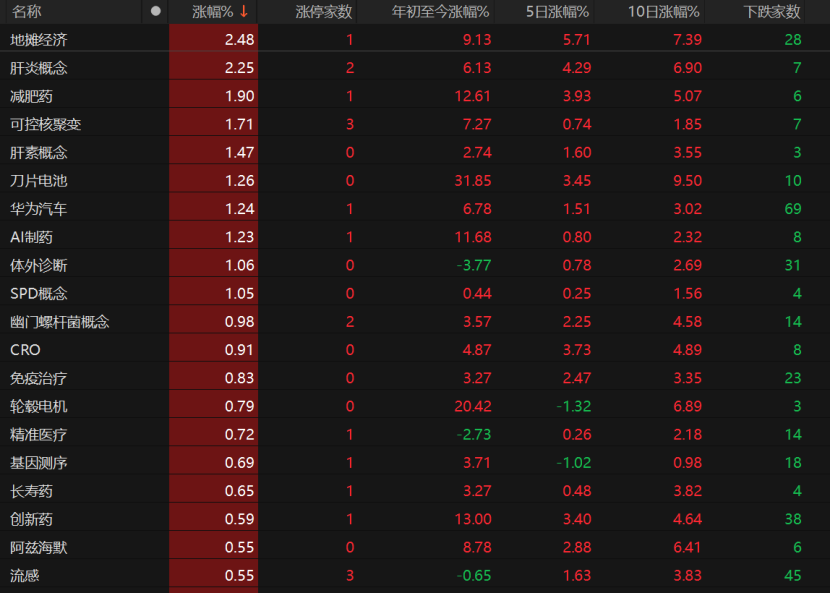This screenshot has height=593, width=830.
Task: Sort by 涨停家数 column header
Action: 323,12
